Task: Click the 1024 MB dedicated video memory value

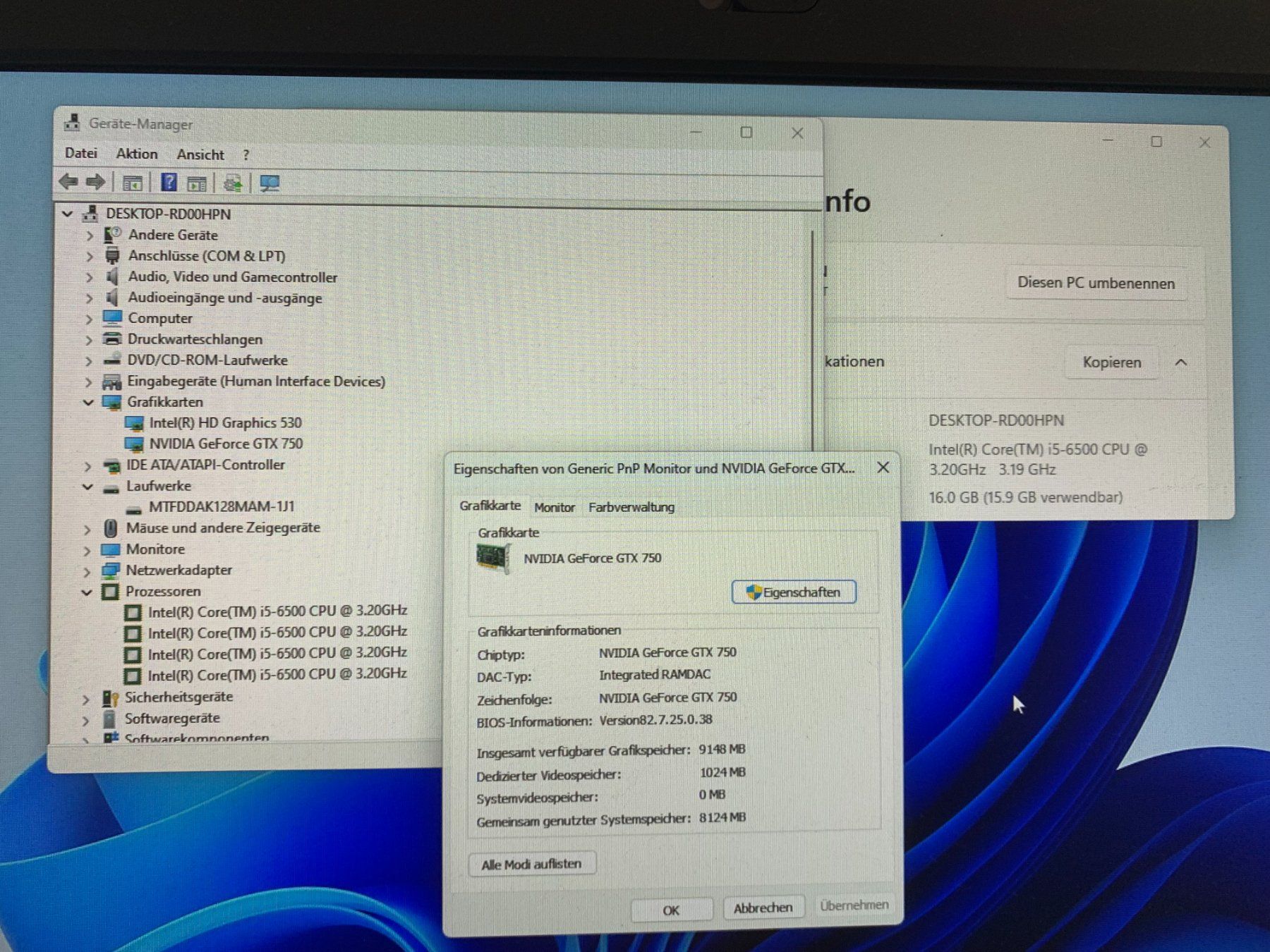Action: [x=722, y=773]
